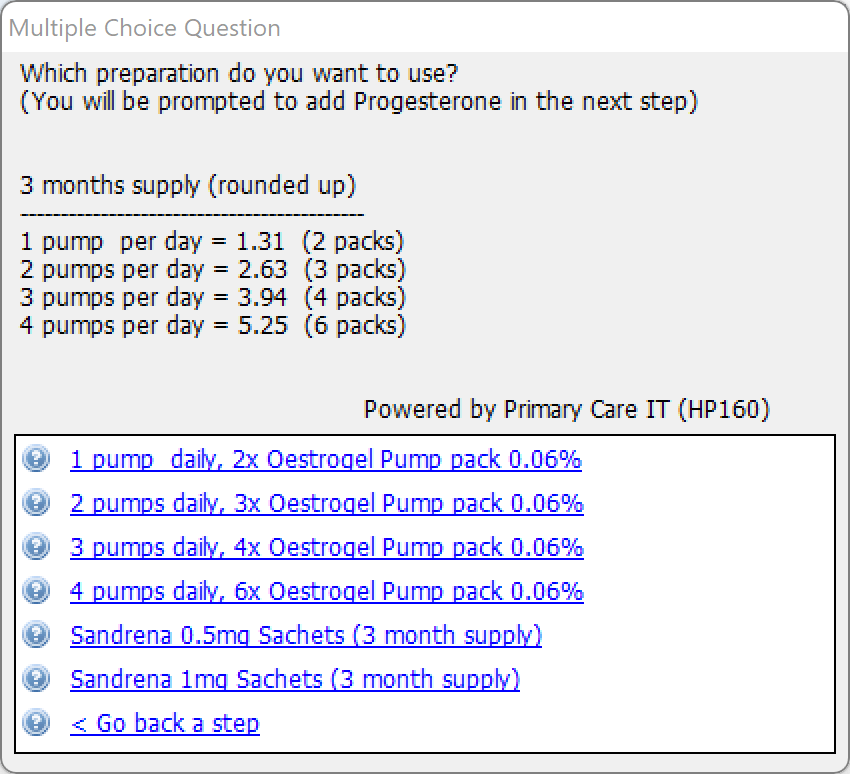
Task: Select 2 pumps daily, 3x Oestrogel option
Action: point(326,504)
